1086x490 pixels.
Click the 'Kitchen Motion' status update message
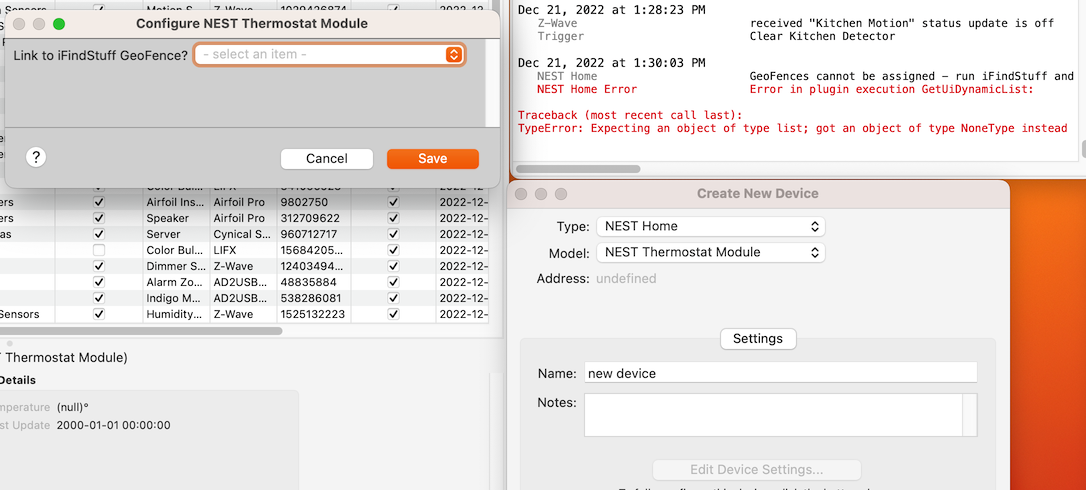coord(902,23)
